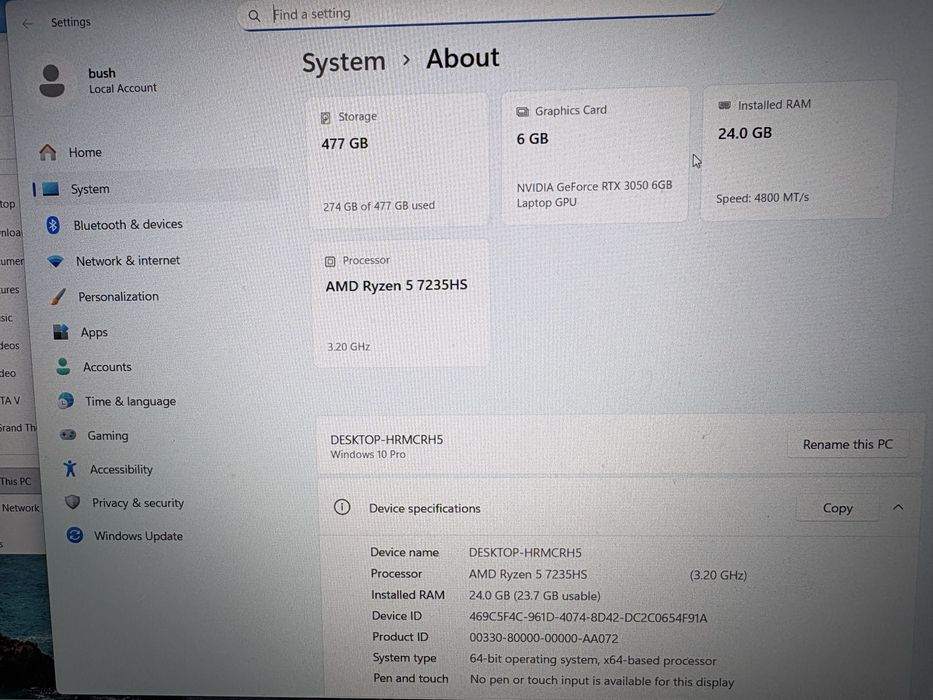
Task: Click Speed: 4800 MT/s text
Action: coord(762,198)
